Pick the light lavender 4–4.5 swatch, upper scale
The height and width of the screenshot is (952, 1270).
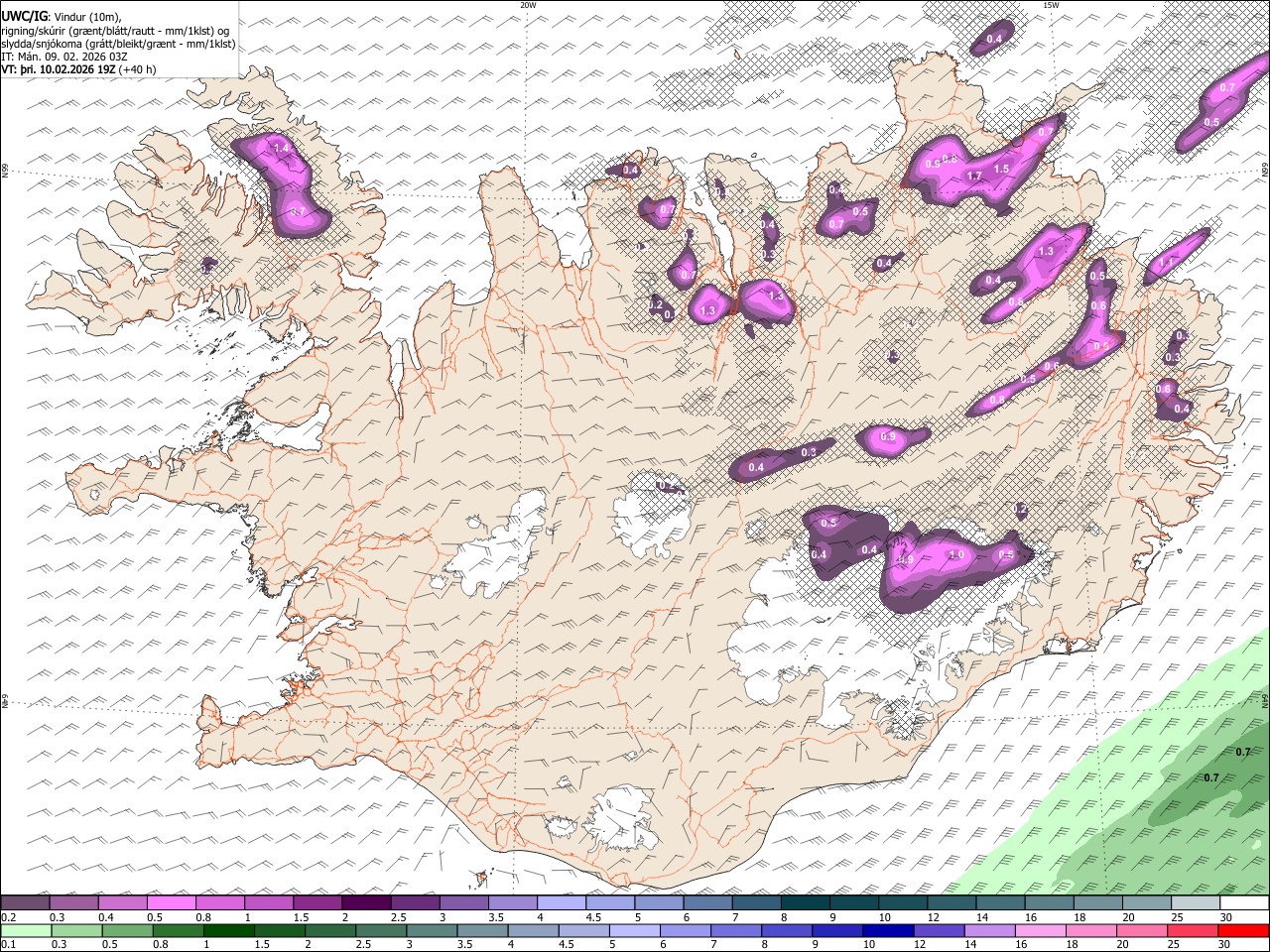(x=561, y=903)
